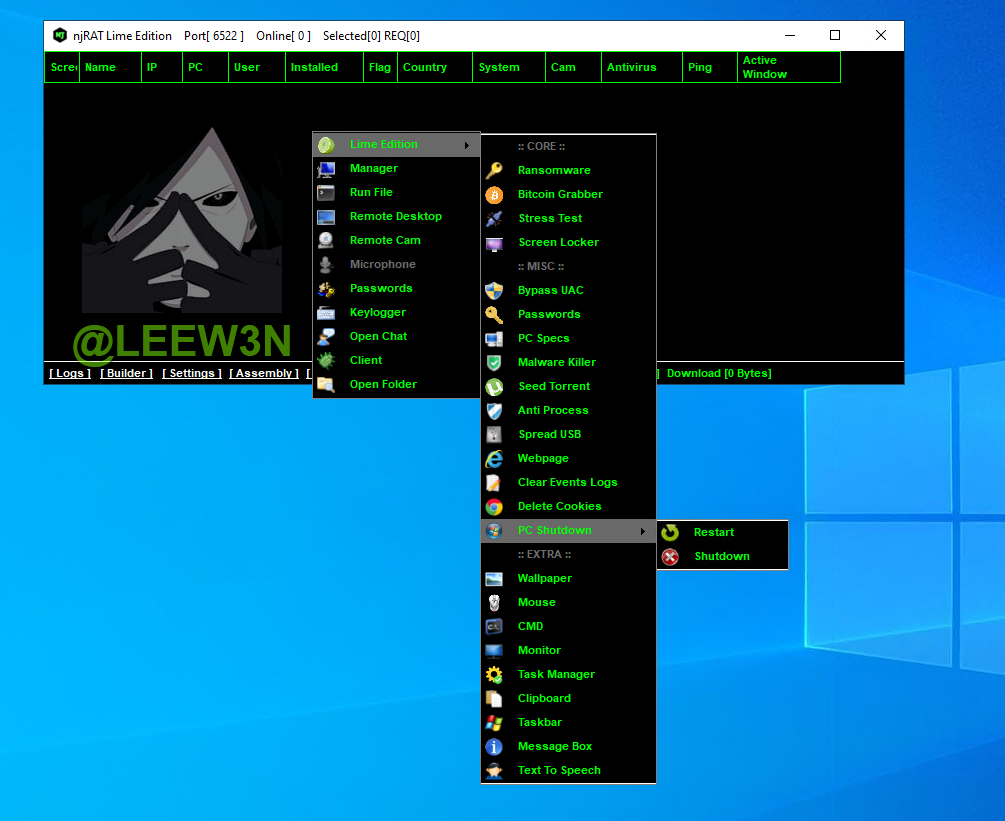Choose the Monitor menu entry
The image size is (1005, 821).
click(539, 650)
